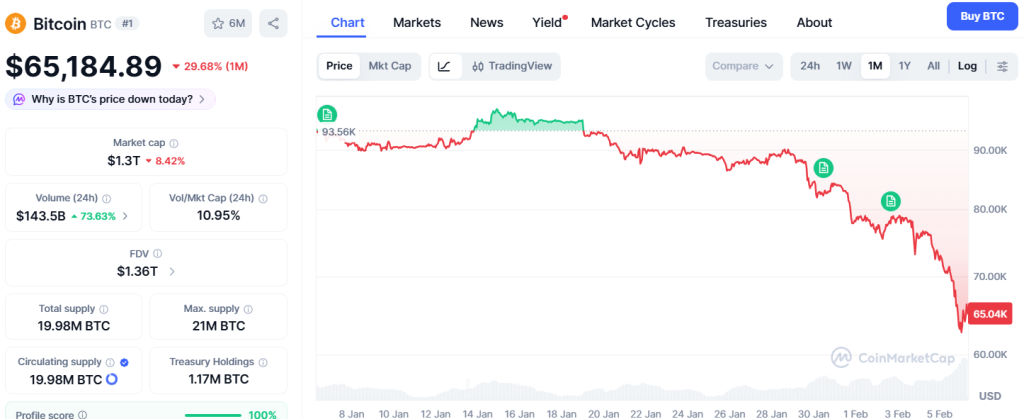1024x419 pixels.
Task: Click the Market cap info icon
Action: coord(174,144)
